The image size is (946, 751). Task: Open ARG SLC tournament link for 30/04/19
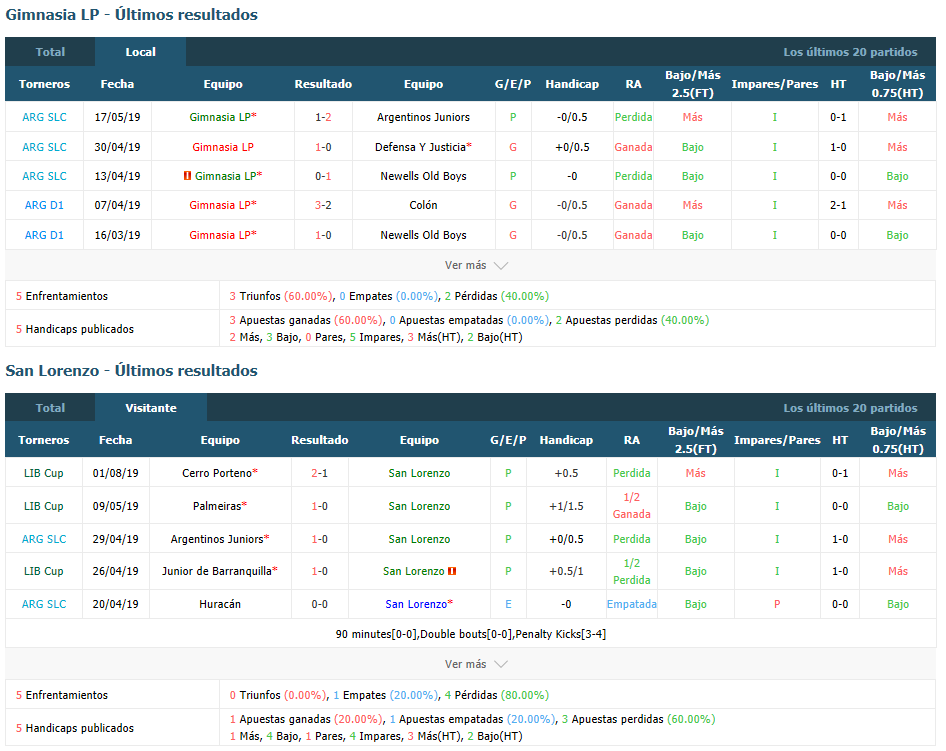tap(44, 147)
